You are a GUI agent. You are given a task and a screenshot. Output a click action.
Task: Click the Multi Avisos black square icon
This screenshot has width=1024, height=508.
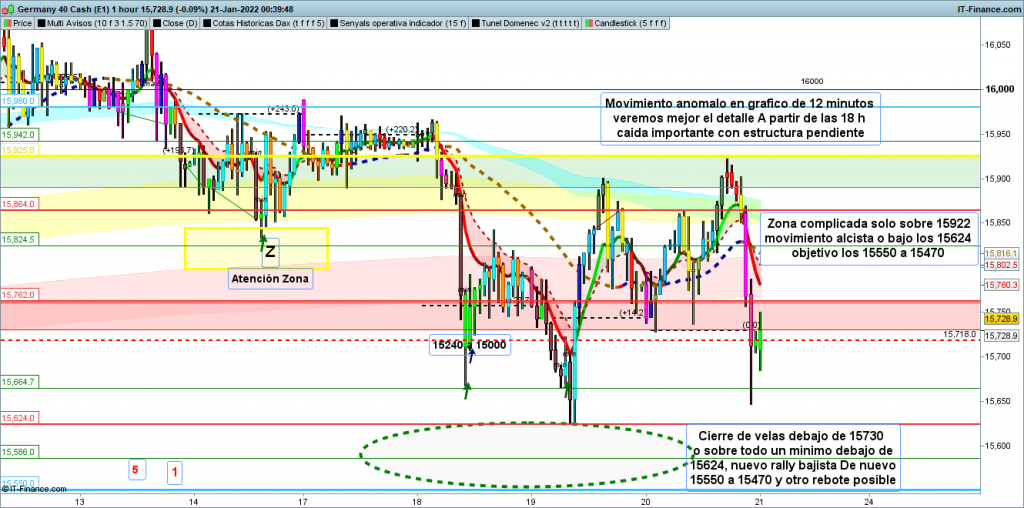pos(41,21)
